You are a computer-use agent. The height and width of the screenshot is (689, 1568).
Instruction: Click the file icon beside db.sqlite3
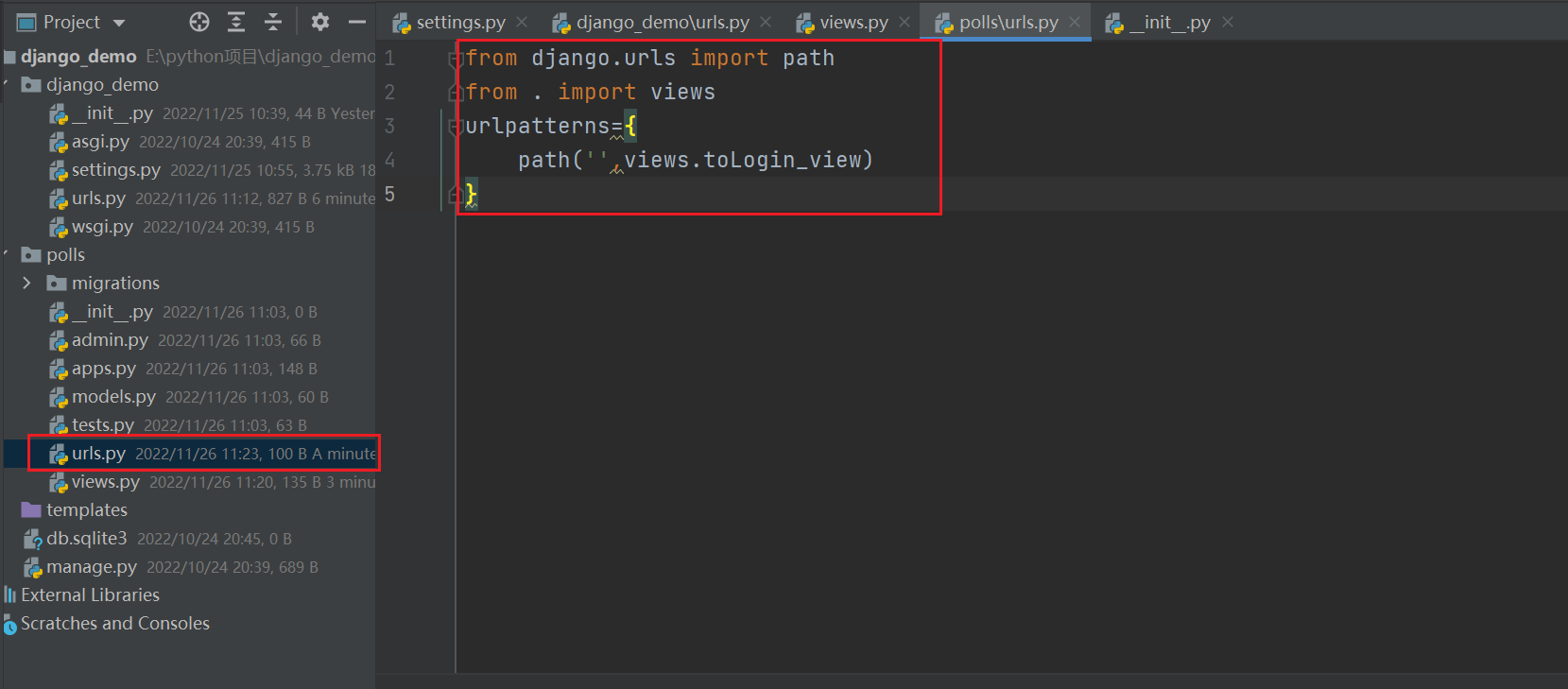point(32,540)
